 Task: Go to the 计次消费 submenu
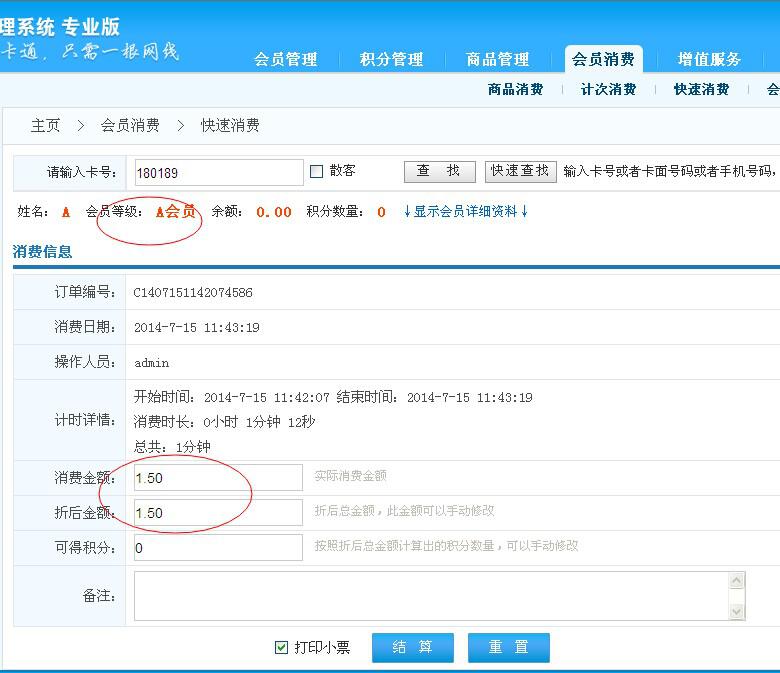[x=608, y=89]
